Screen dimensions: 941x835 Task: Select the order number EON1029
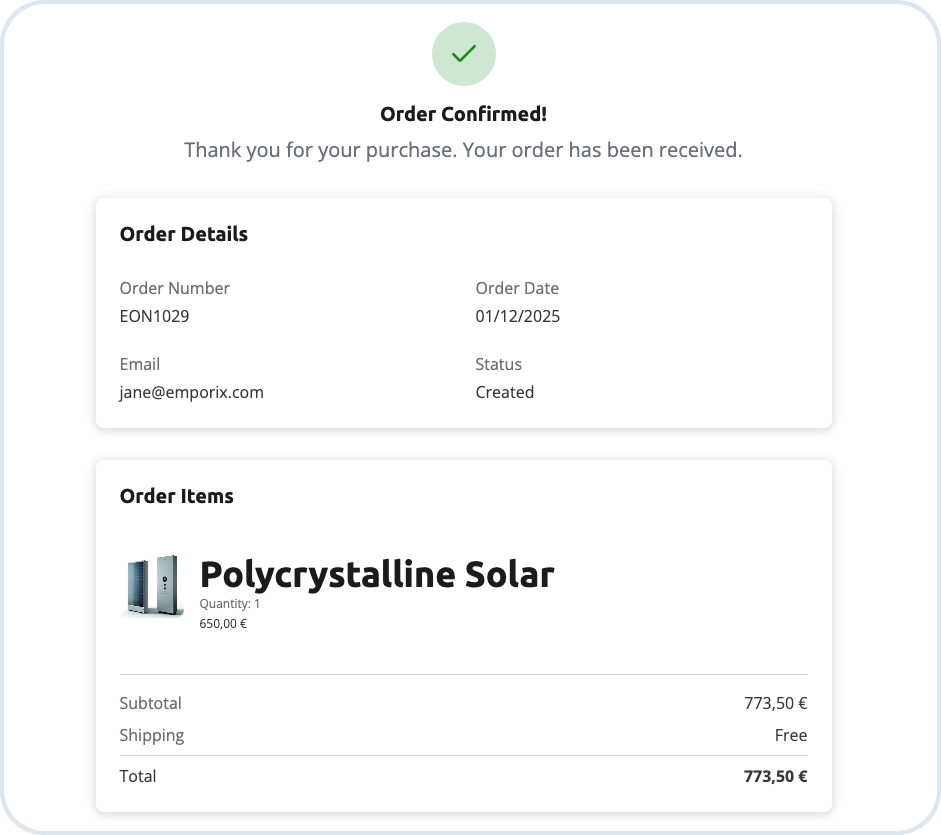coord(154,316)
